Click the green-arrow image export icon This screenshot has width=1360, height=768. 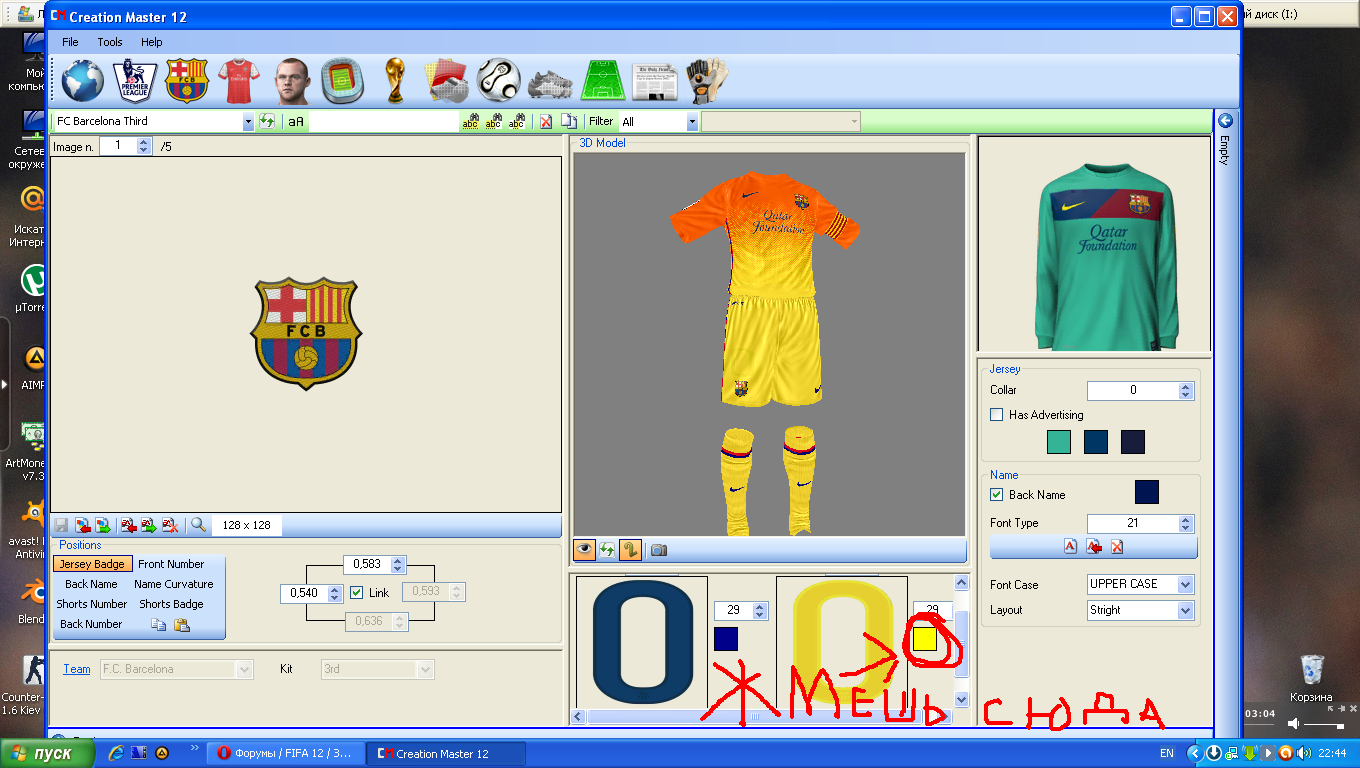[x=103, y=524]
